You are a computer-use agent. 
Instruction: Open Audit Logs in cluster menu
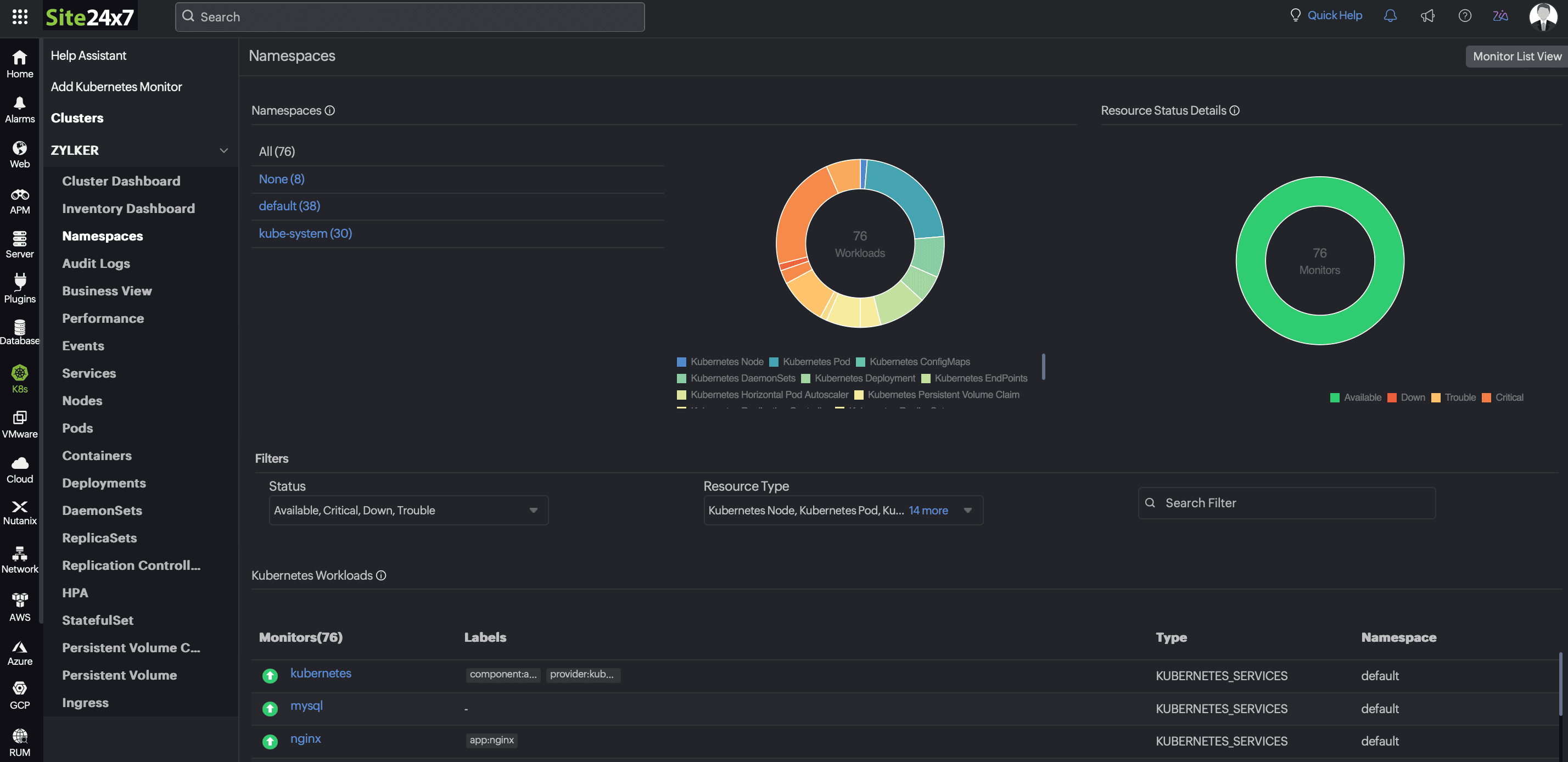pos(96,264)
